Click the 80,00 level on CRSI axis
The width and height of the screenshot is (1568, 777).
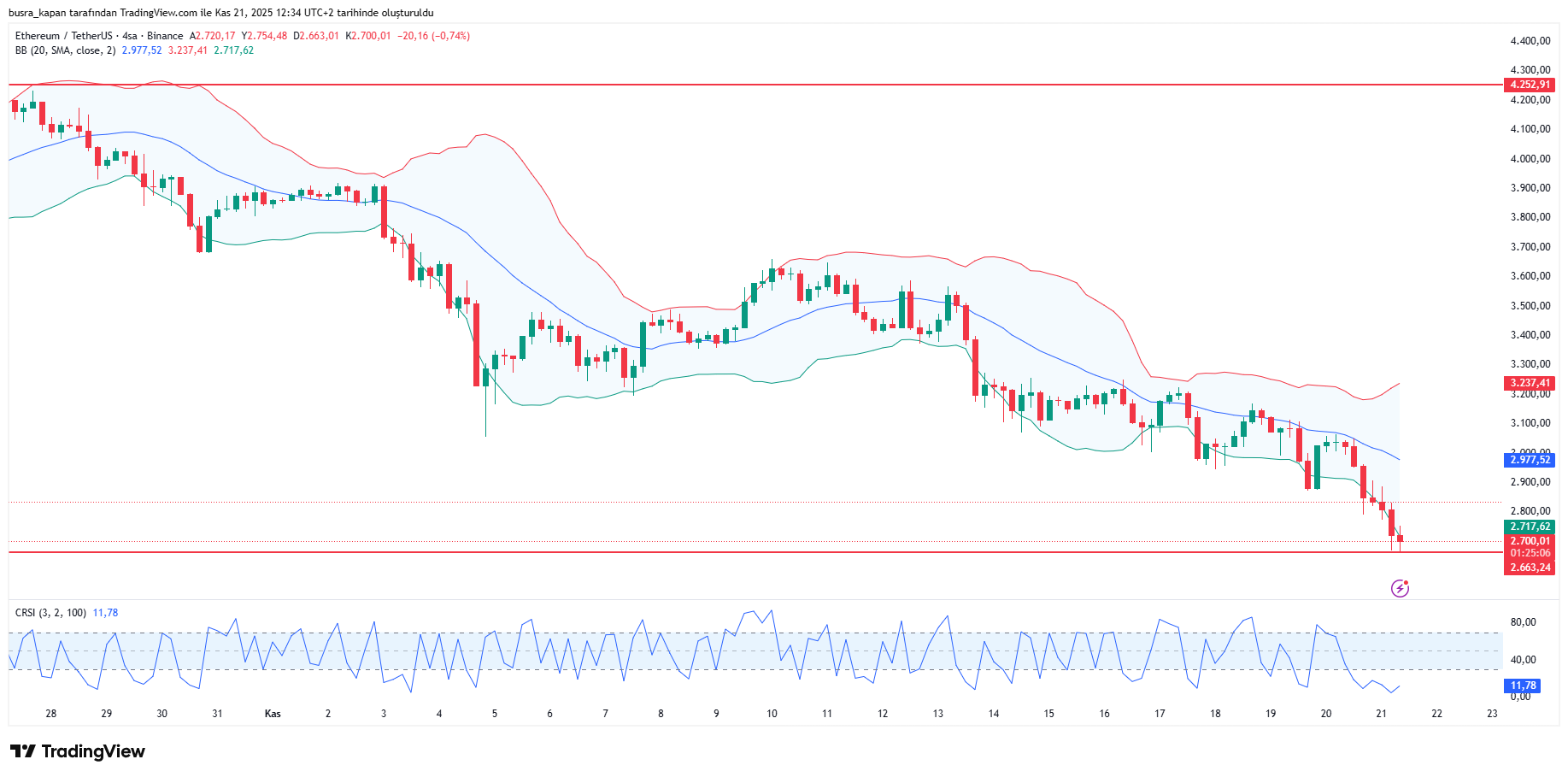pos(1523,622)
